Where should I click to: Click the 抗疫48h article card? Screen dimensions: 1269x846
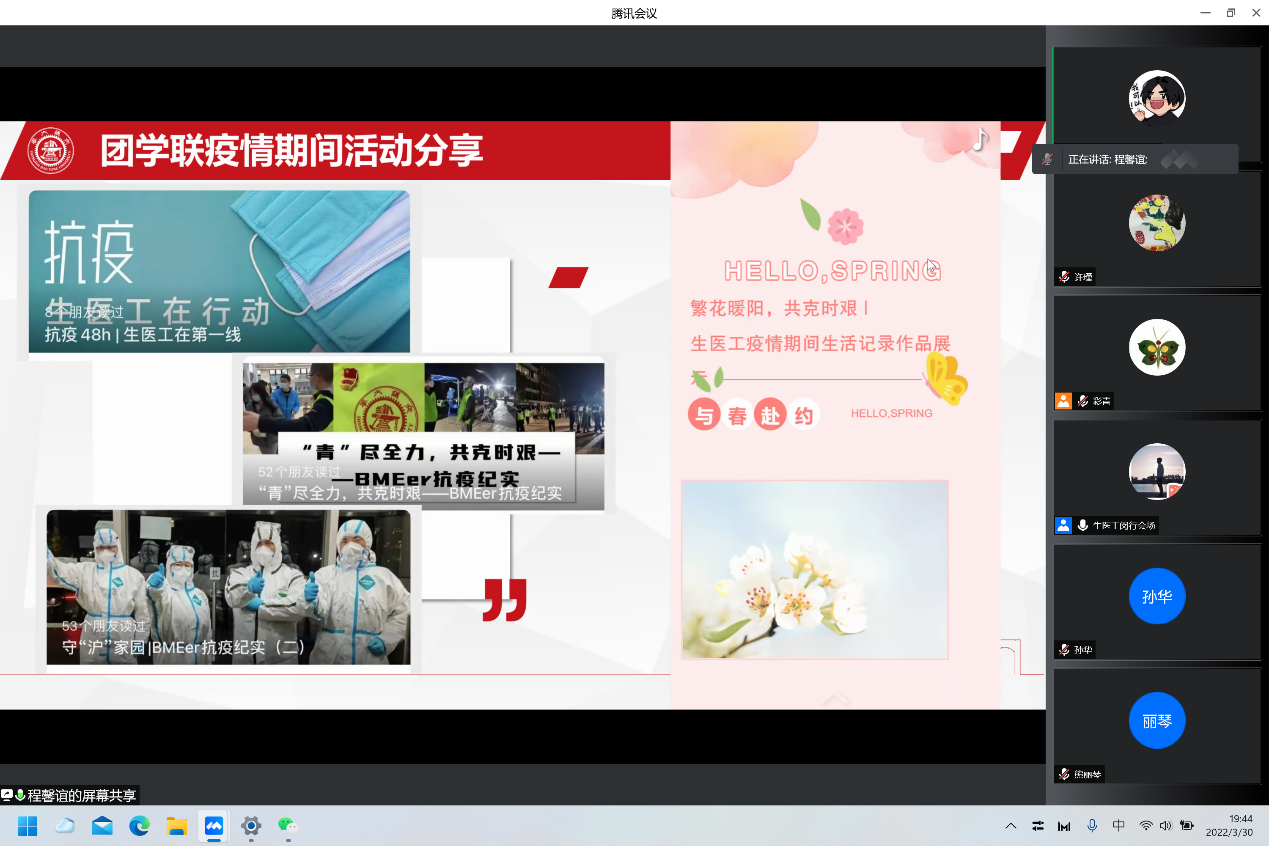219,272
